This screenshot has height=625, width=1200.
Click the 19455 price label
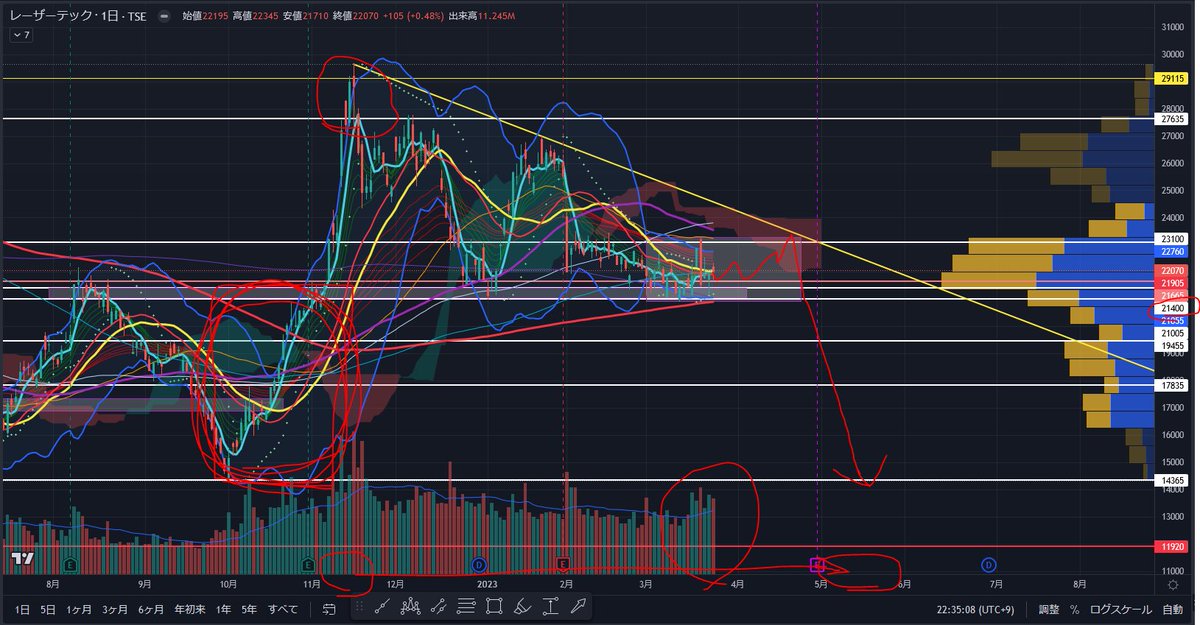click(x=1171, y=345)
